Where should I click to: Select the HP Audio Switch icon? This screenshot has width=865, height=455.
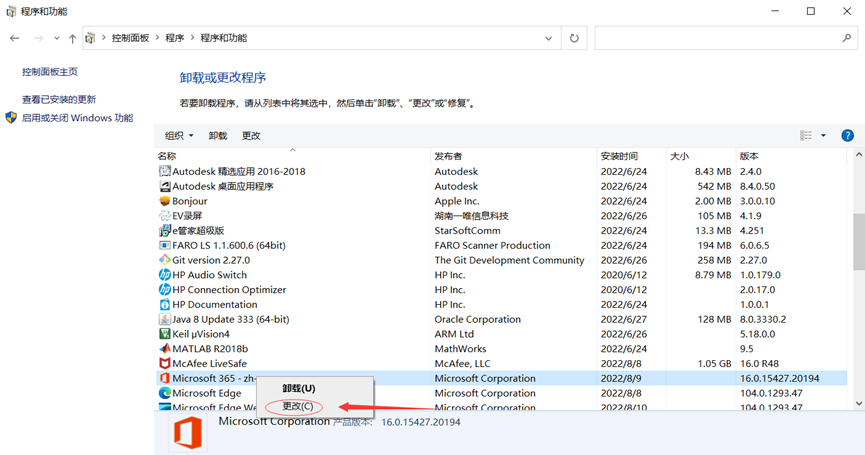tap(164, 275)
